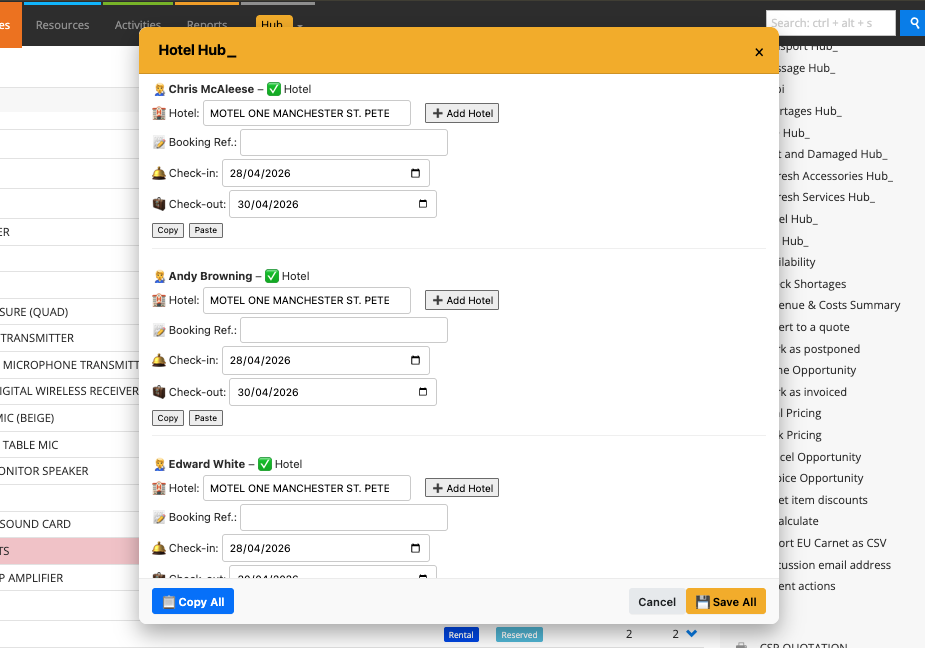
Task: Click Add Hotel for Andy Browning
Action: pos(462,300)
